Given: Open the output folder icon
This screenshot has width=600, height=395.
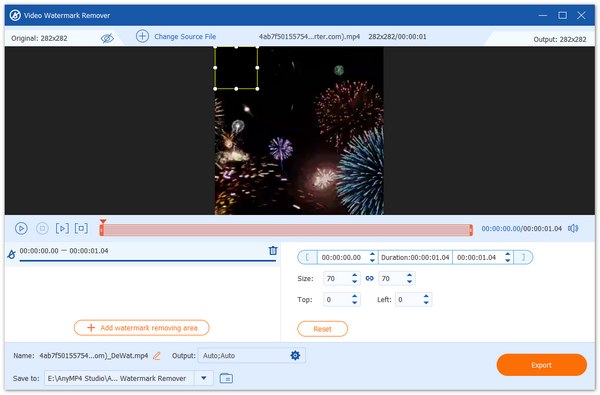Looking at the screenshot, I should pos(226,378).
